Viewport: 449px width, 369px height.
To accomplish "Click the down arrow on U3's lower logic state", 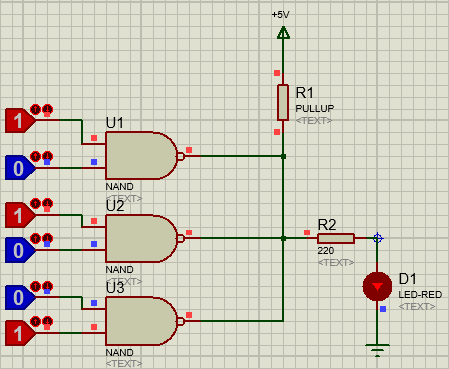I will coord(48,321).
